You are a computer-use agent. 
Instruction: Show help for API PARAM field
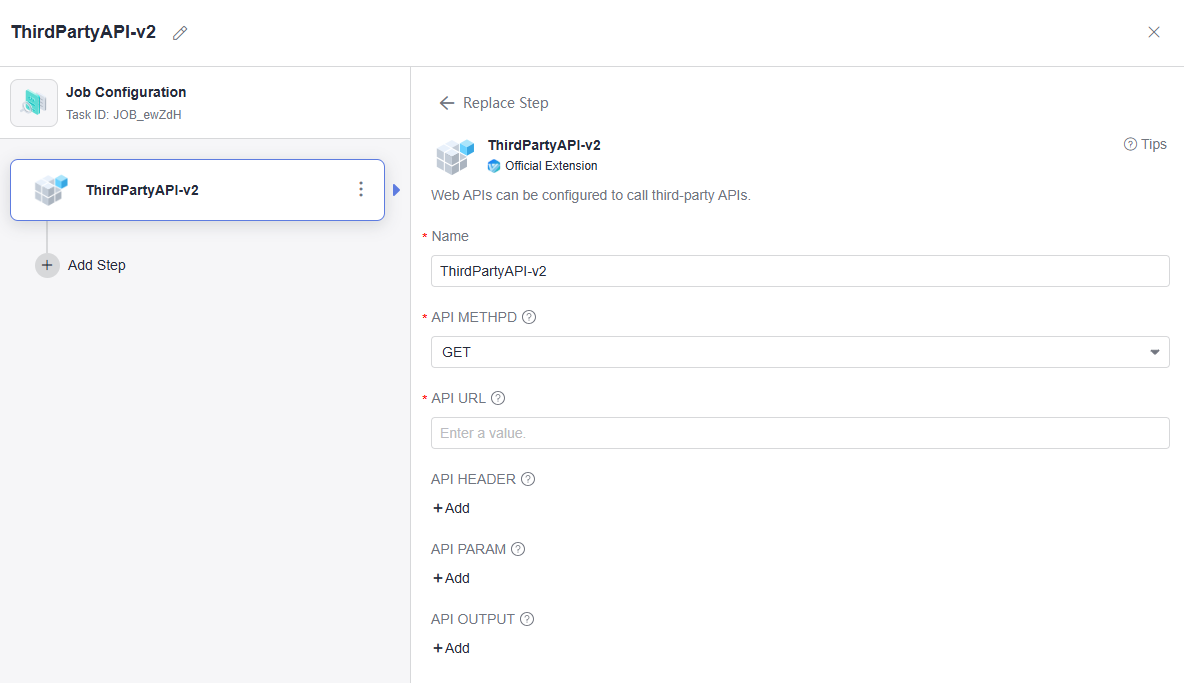[518, 549]
